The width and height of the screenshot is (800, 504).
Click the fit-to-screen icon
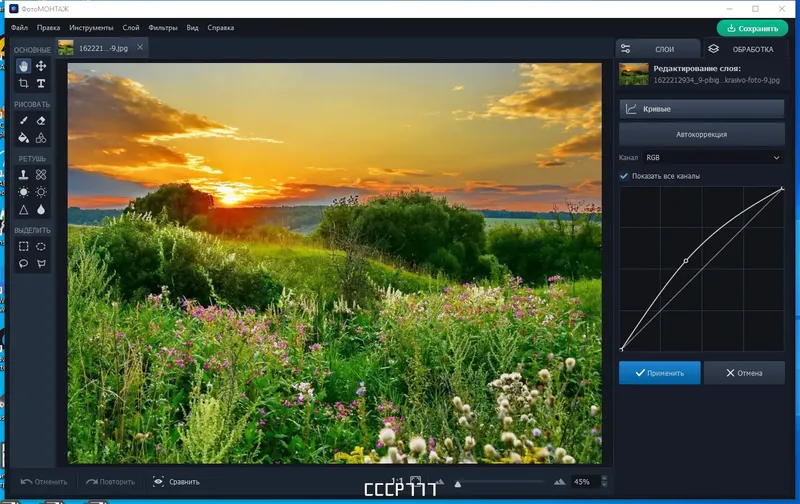click(x=416, y=481)
